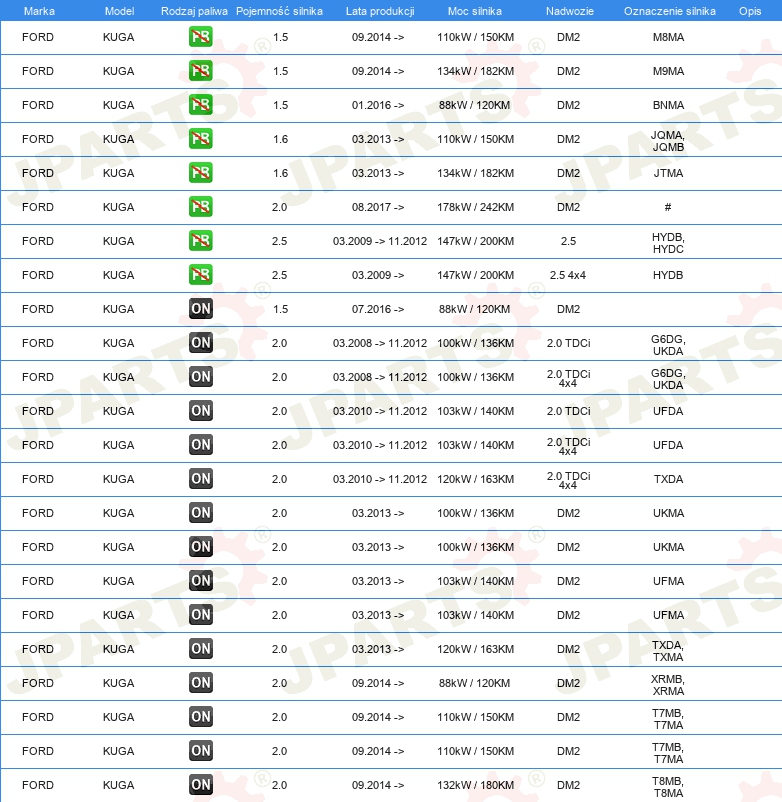Click the ON diesel icon in the 07.2016 row
This screenshot has height=802, width=782.
pos(200,309)
